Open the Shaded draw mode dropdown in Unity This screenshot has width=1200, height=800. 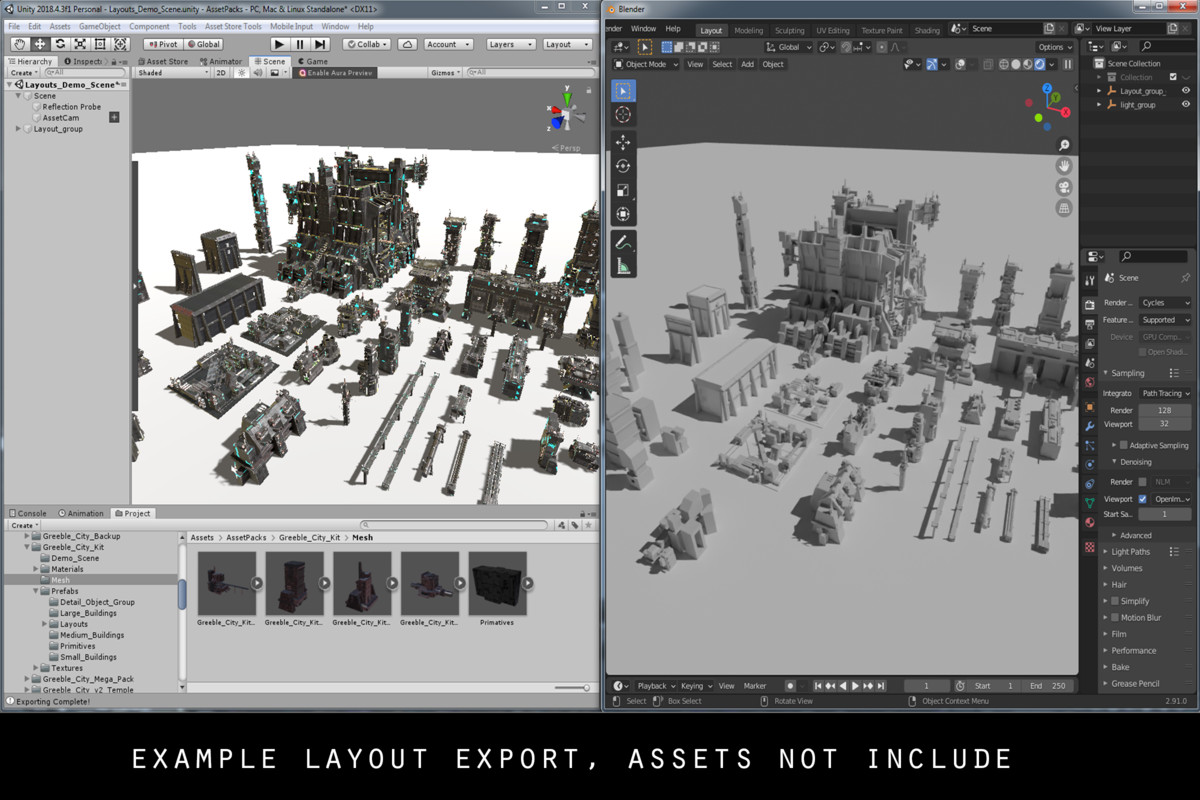click(x=172, y=72)
